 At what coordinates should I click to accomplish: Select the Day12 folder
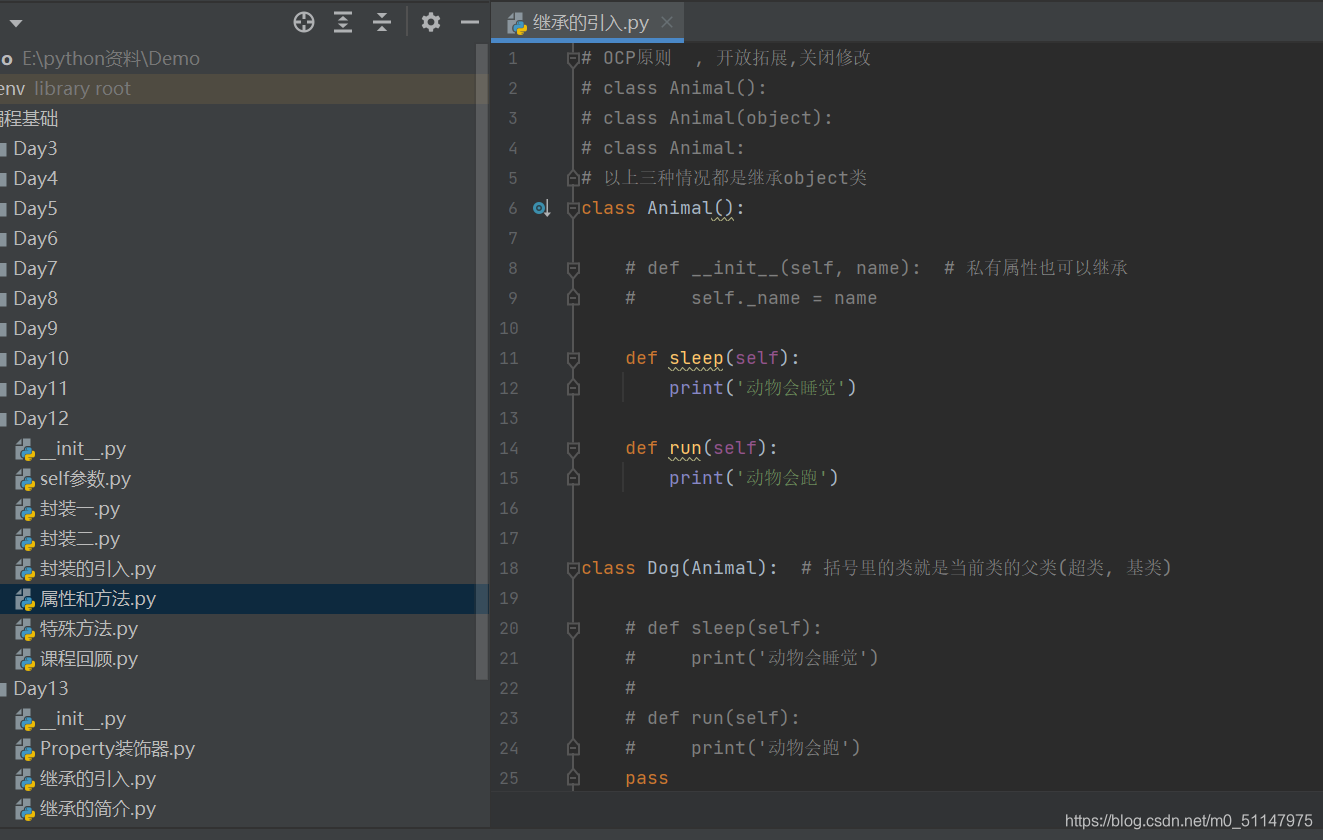point(41,419)
